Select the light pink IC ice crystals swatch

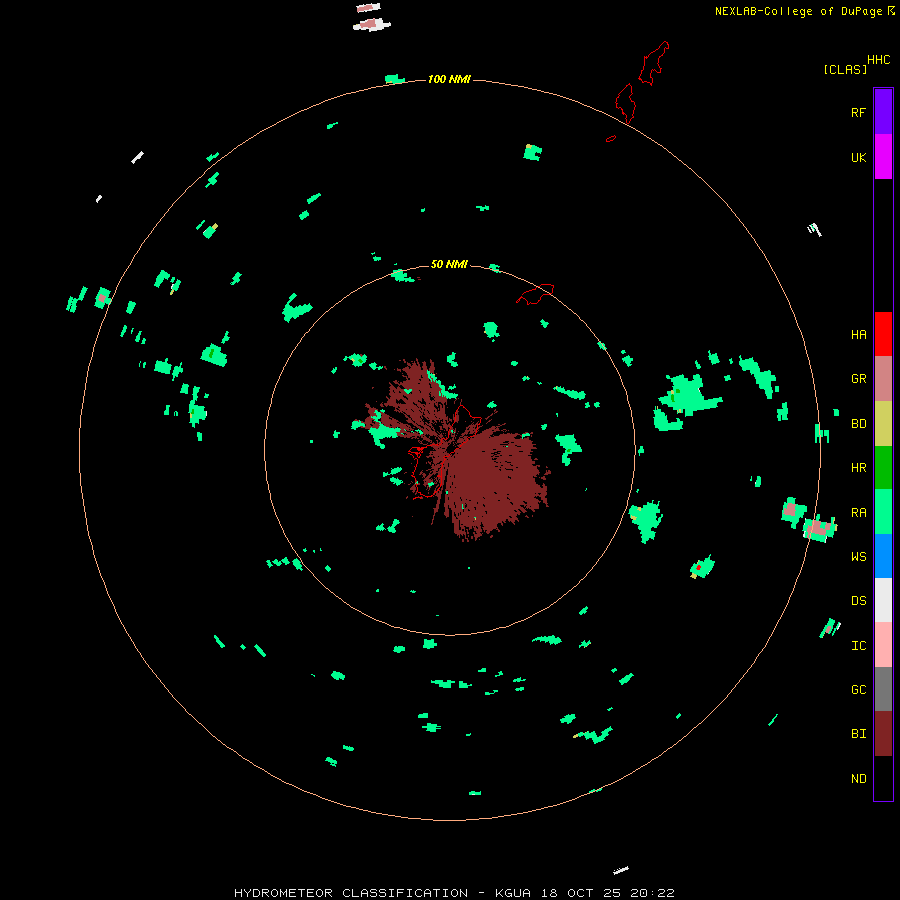[883, 645]
